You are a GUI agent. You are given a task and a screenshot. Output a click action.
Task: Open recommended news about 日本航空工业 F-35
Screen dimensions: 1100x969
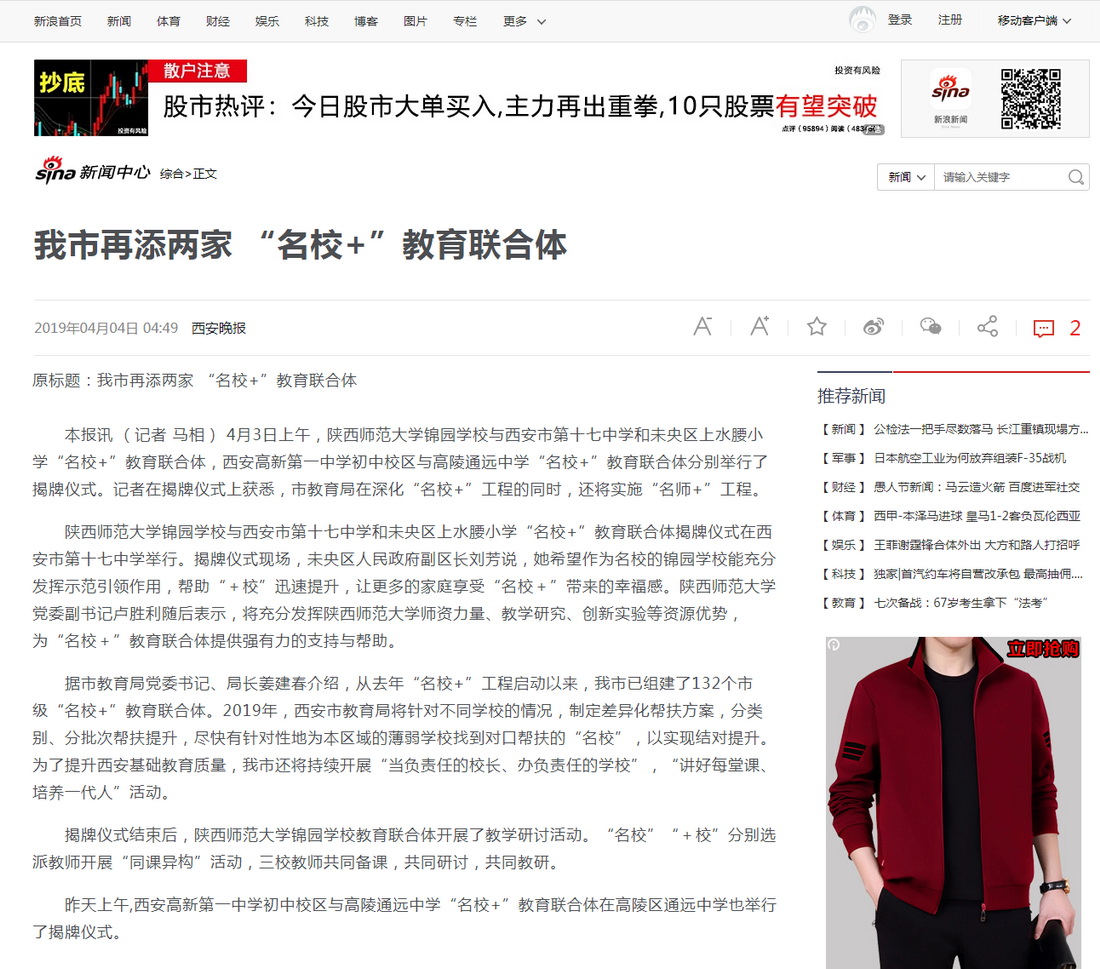click(x=969, y=458)
